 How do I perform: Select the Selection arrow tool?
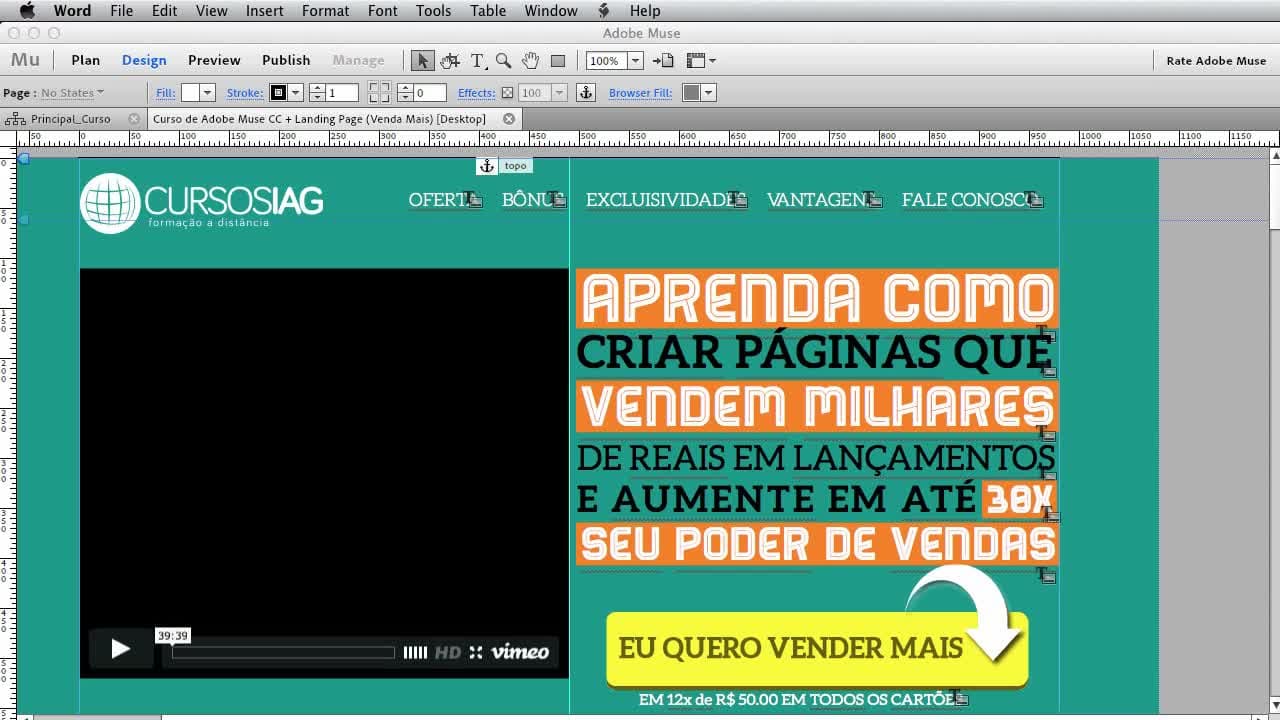422,61
